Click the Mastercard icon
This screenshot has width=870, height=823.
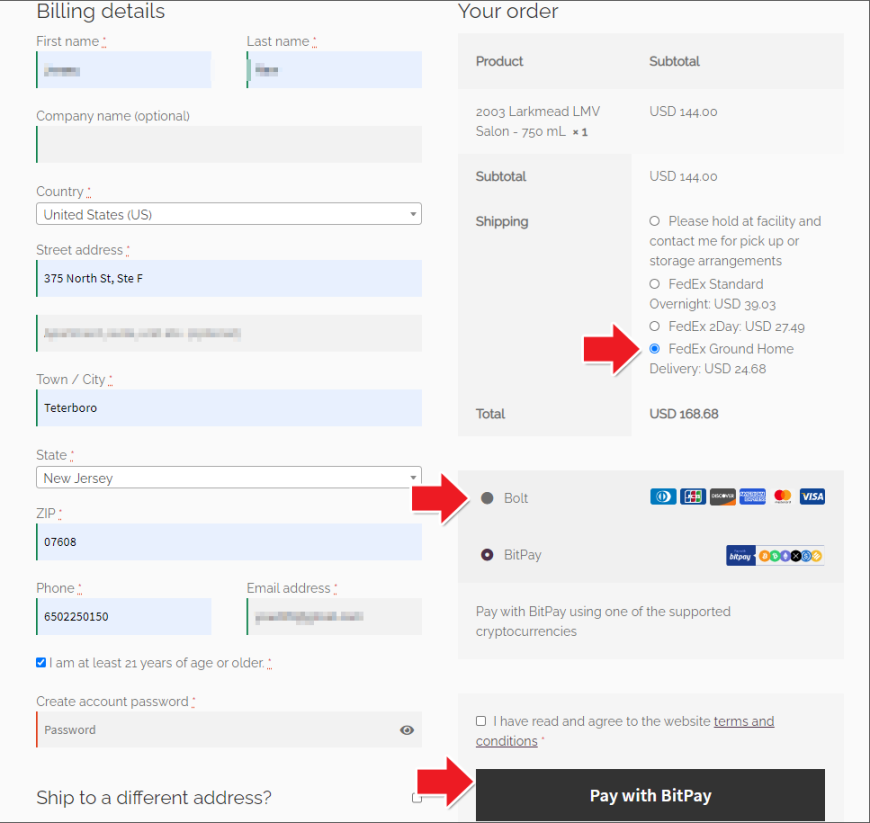pos(782,496)
